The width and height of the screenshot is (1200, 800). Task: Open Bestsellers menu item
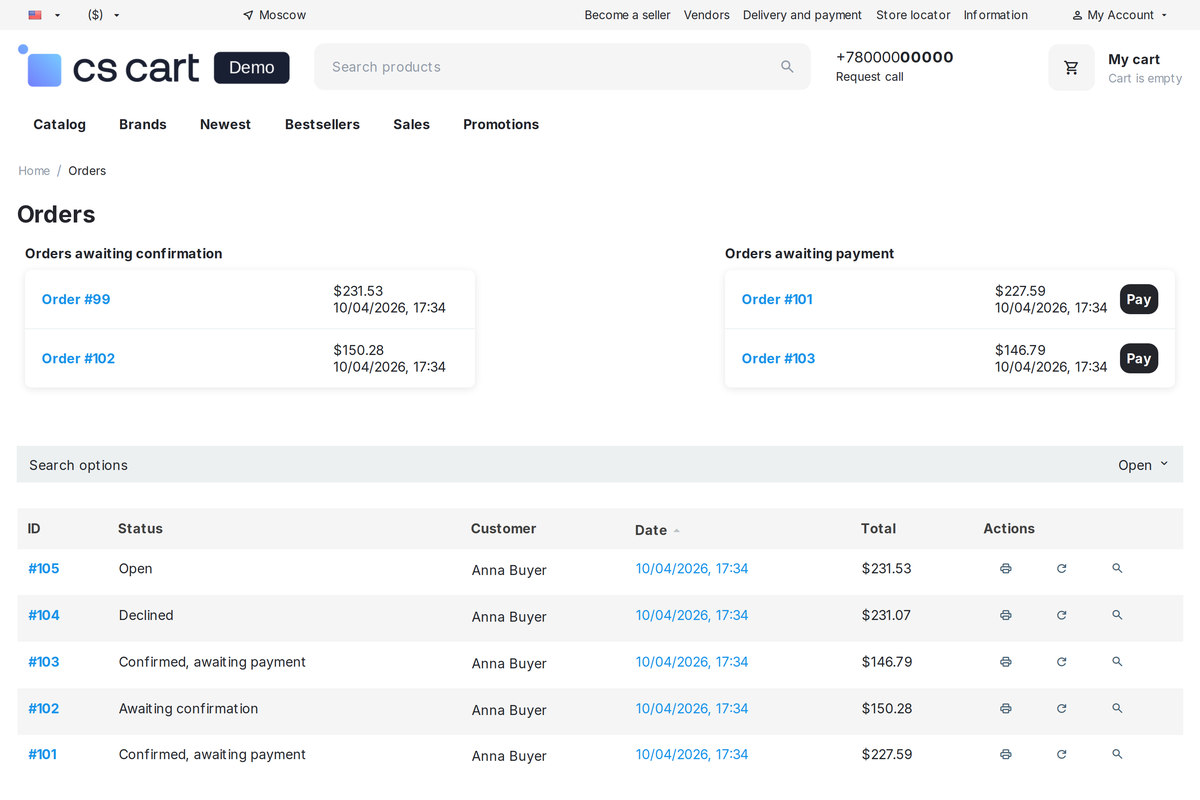tap(322, 124)
